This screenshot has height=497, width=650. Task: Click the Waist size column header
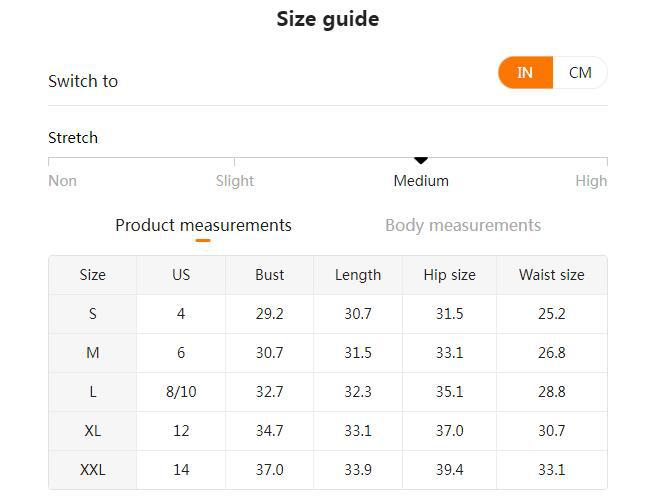coord(551,275)
